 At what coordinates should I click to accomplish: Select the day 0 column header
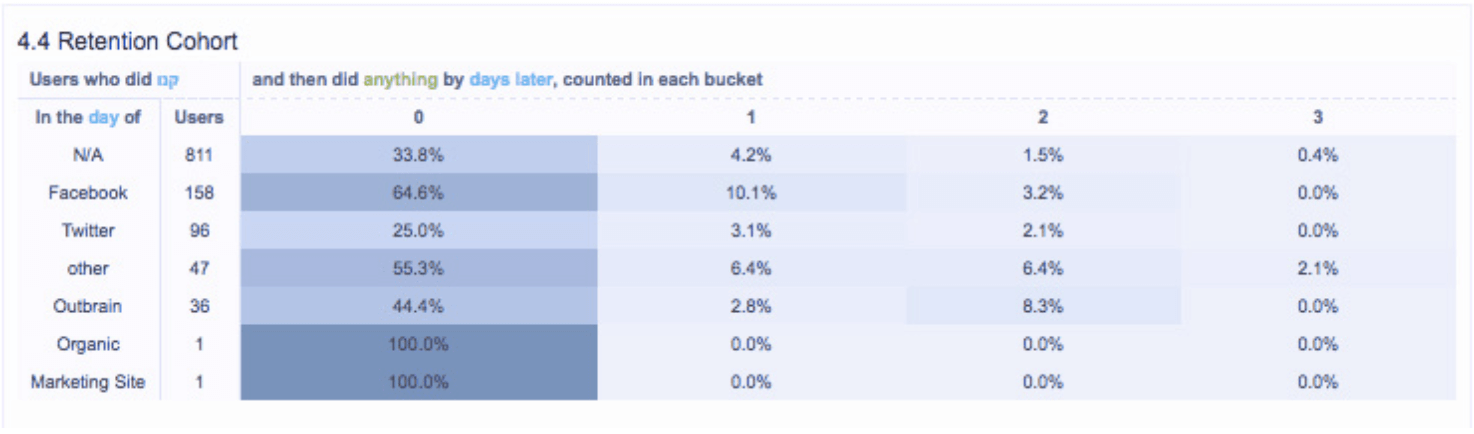click(418, 117)
